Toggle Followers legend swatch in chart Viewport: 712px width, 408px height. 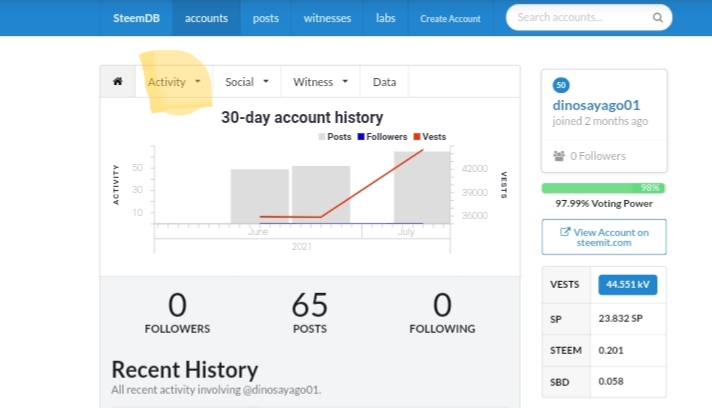pyautogui.click(x=361, y=137)
